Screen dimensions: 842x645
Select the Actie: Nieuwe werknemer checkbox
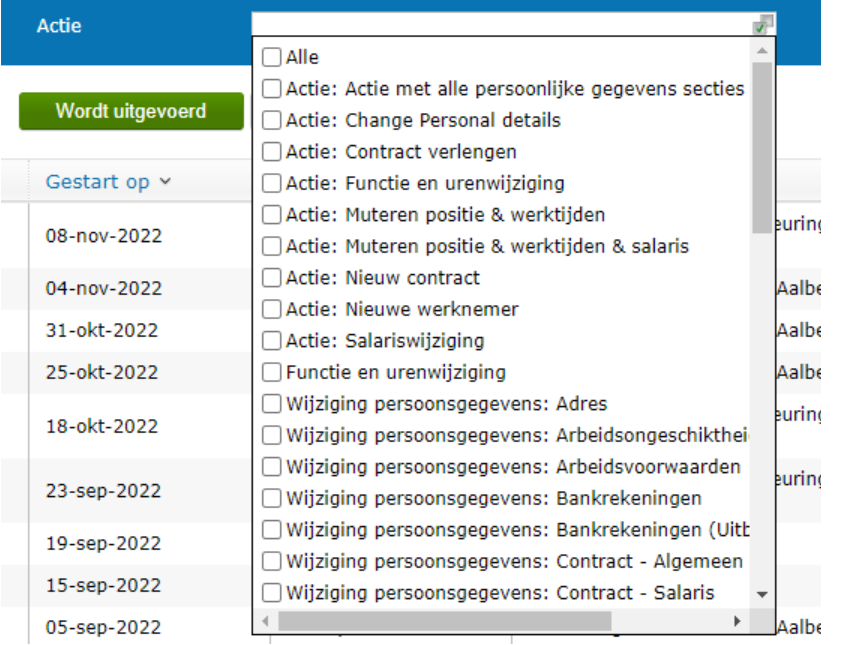pos(270,308)
